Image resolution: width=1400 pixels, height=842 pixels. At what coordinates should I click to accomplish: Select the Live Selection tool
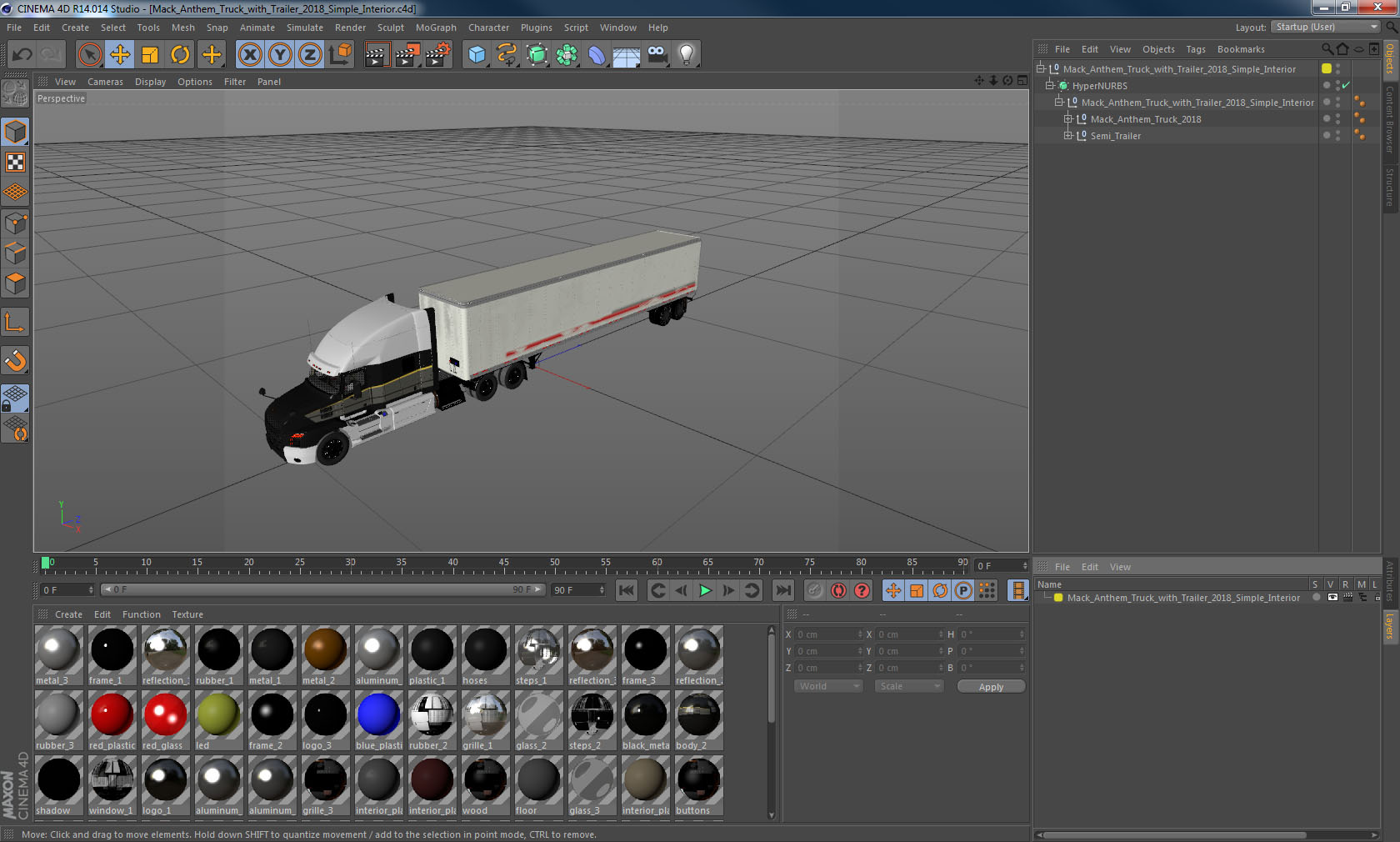click(x=90, y=55)
